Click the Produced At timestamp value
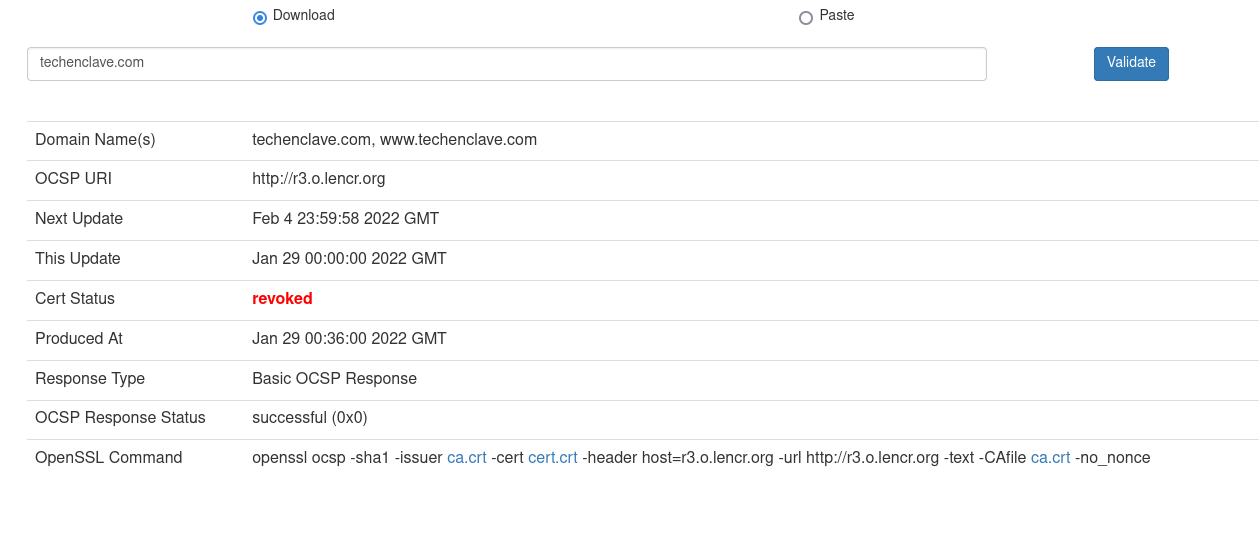 click(349, 339)
